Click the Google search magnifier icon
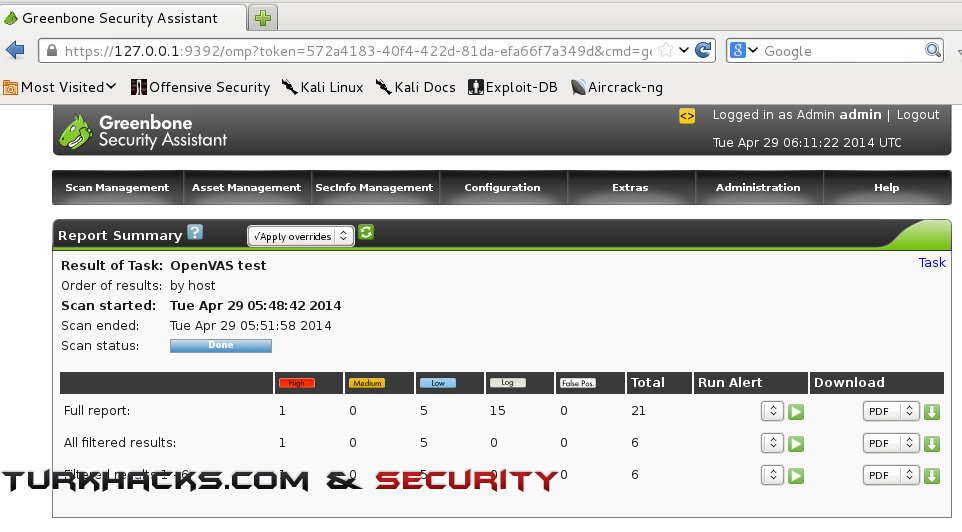The height and width of the screenshot is (532, 962). point(933,50)
